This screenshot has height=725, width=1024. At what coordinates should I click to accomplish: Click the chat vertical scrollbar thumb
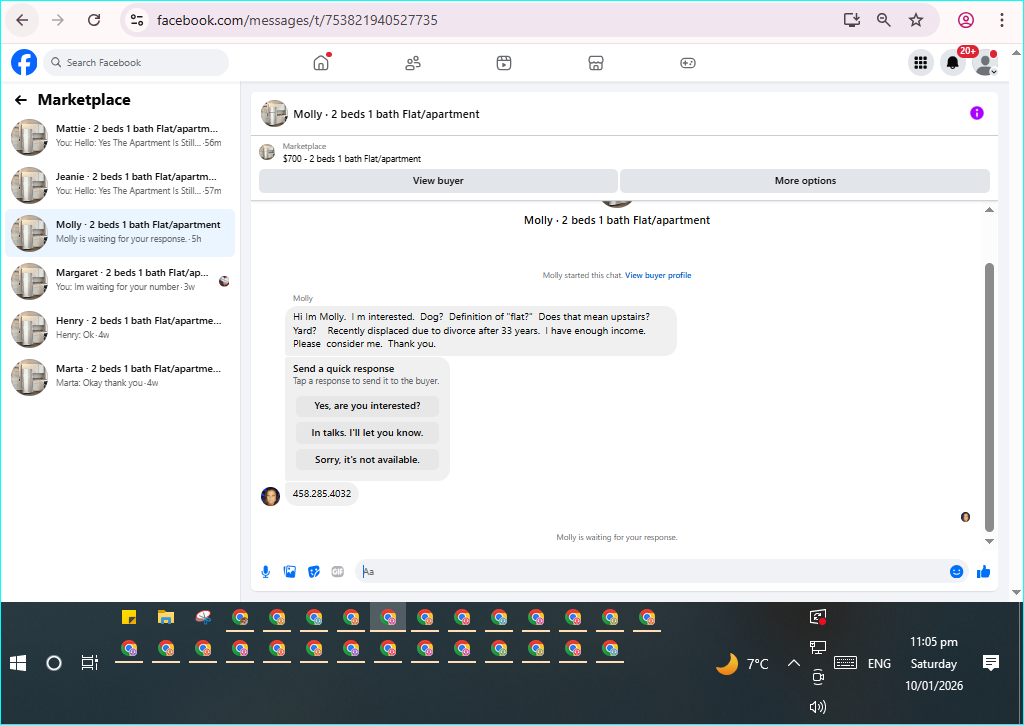[989, 397]
